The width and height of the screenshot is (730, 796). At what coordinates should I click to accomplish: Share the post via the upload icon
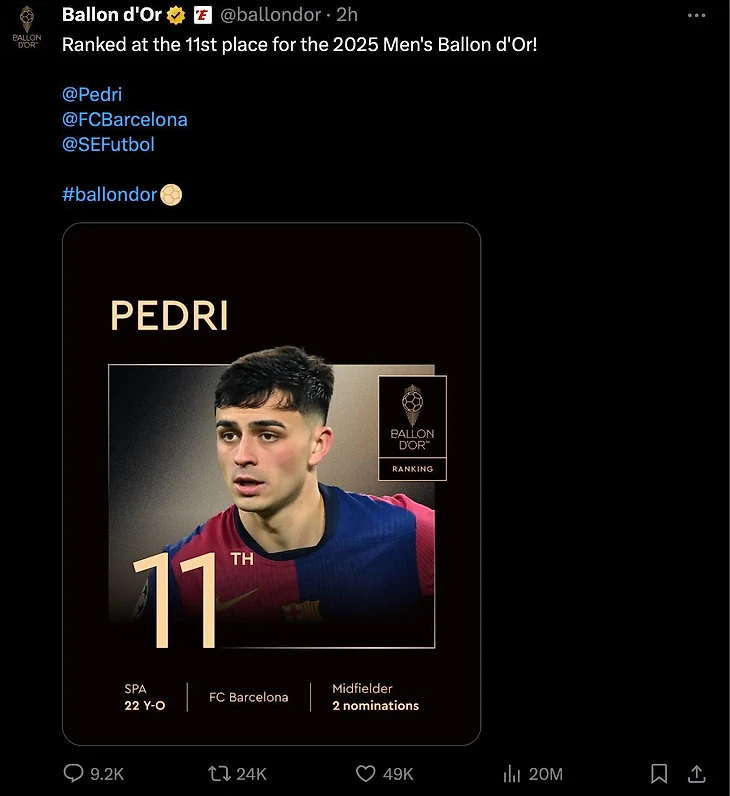[696, 774]
